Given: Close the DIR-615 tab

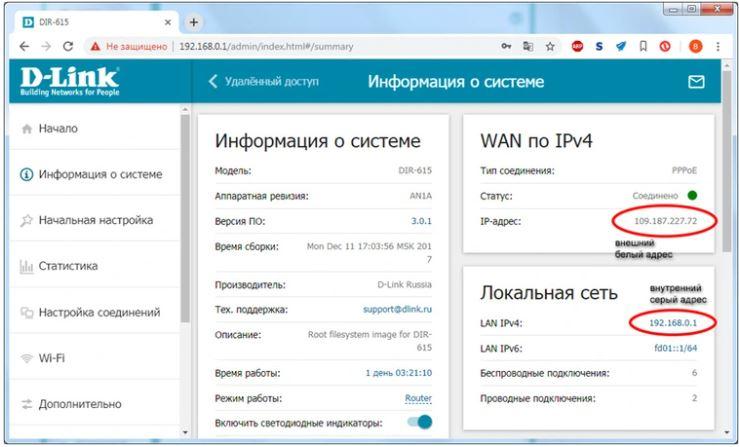Looking at the screenshot, I should coord(168,22).
